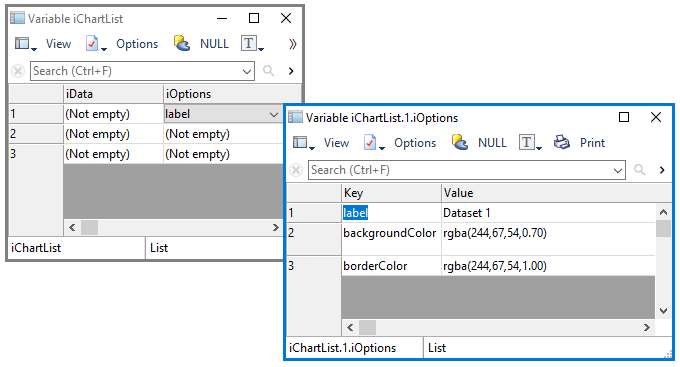Close the iChartList.1.iOptions window
The width and height of the screenshot is (680, 367).
(656, 117)
